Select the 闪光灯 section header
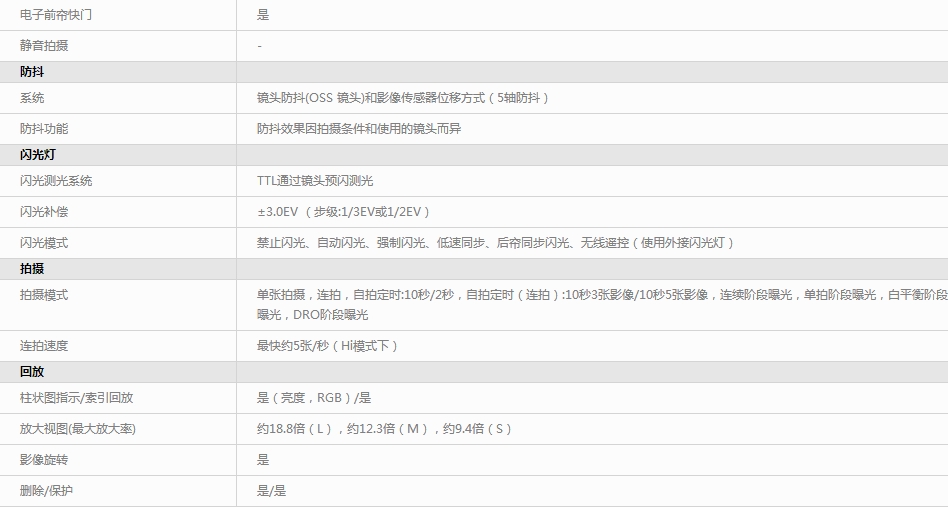This screenshot has width=948, height=507. (38, 155)
